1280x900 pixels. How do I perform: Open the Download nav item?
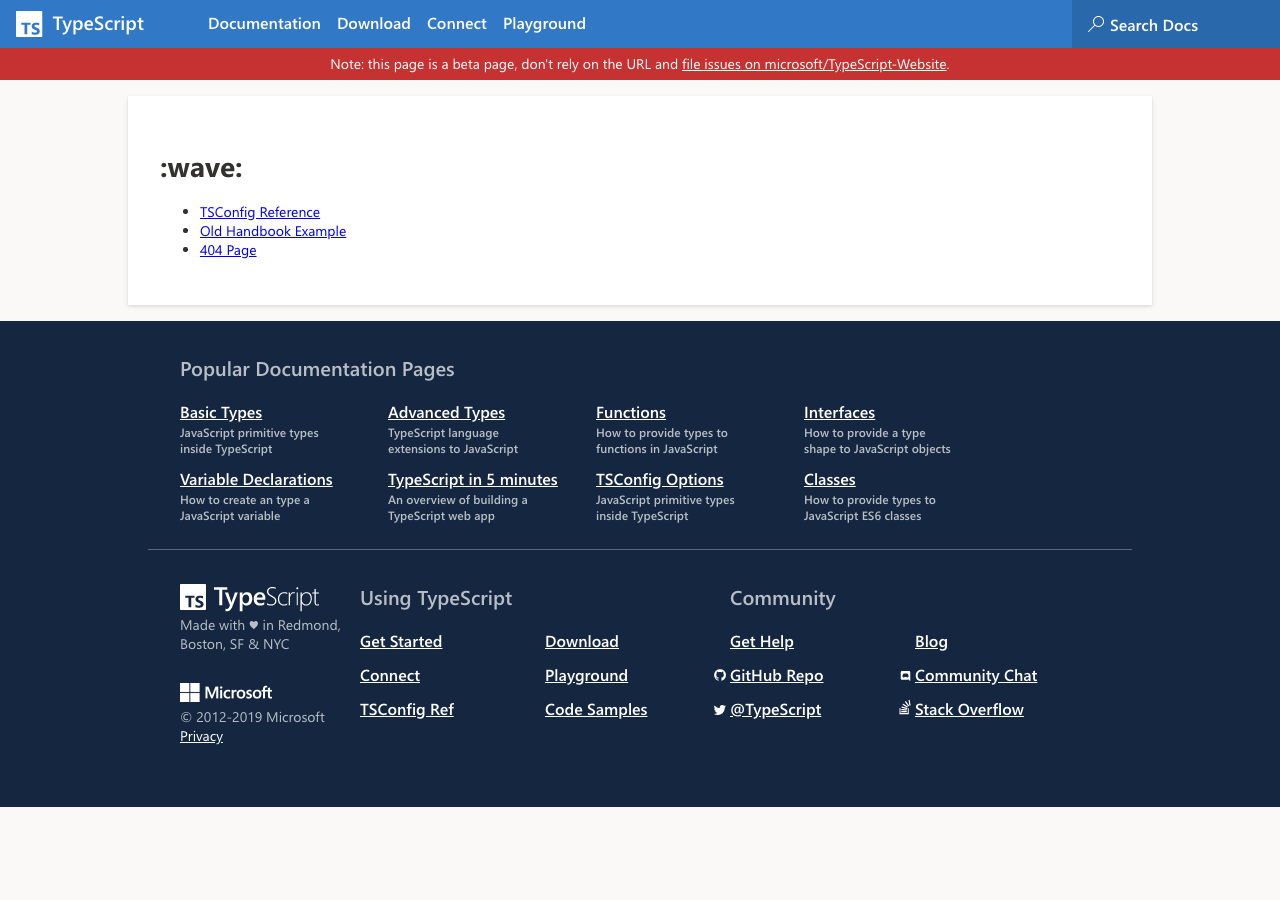click(374, 24)
